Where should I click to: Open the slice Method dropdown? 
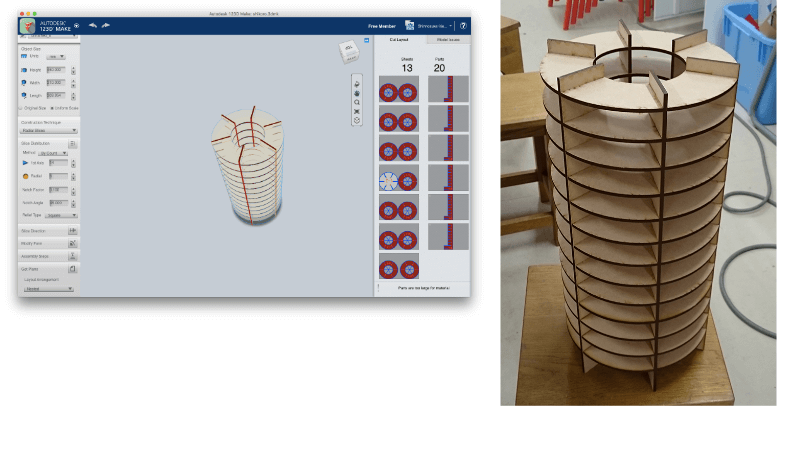click(x=53, y=153)
